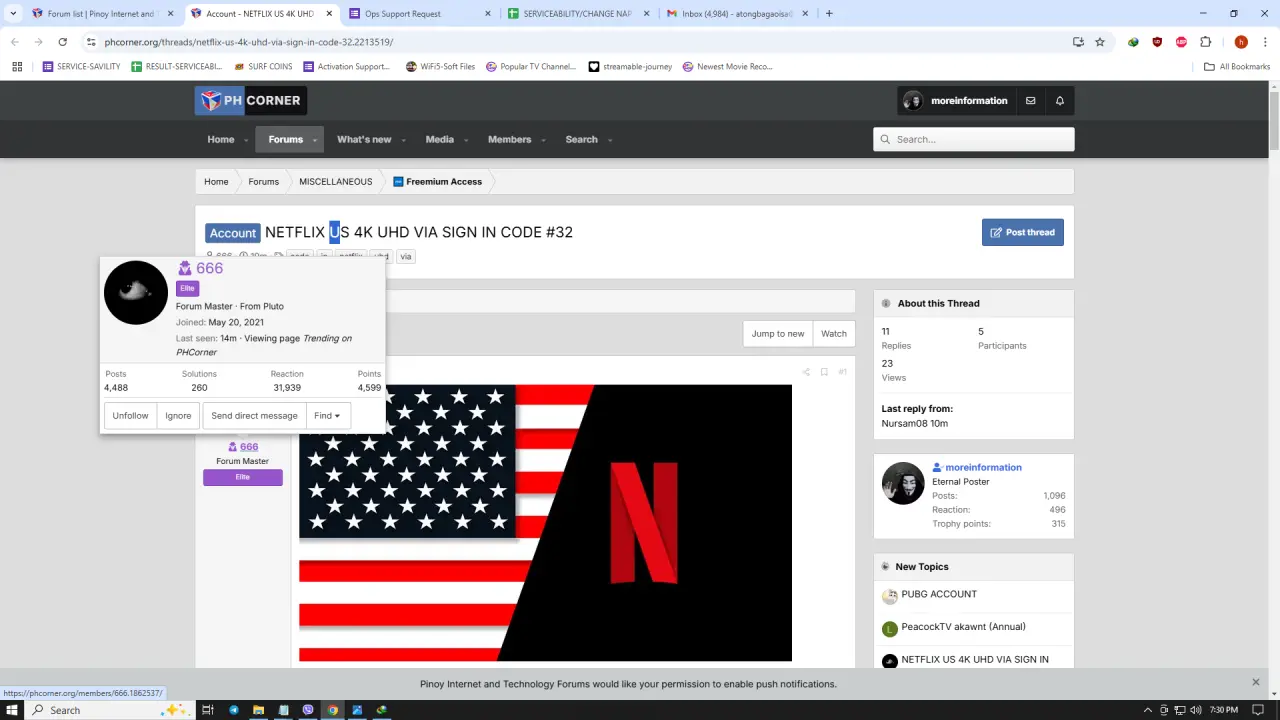Bookmark the post using the bookmark icon
This screenshot has width=1280, height=720.
[824, 372]
